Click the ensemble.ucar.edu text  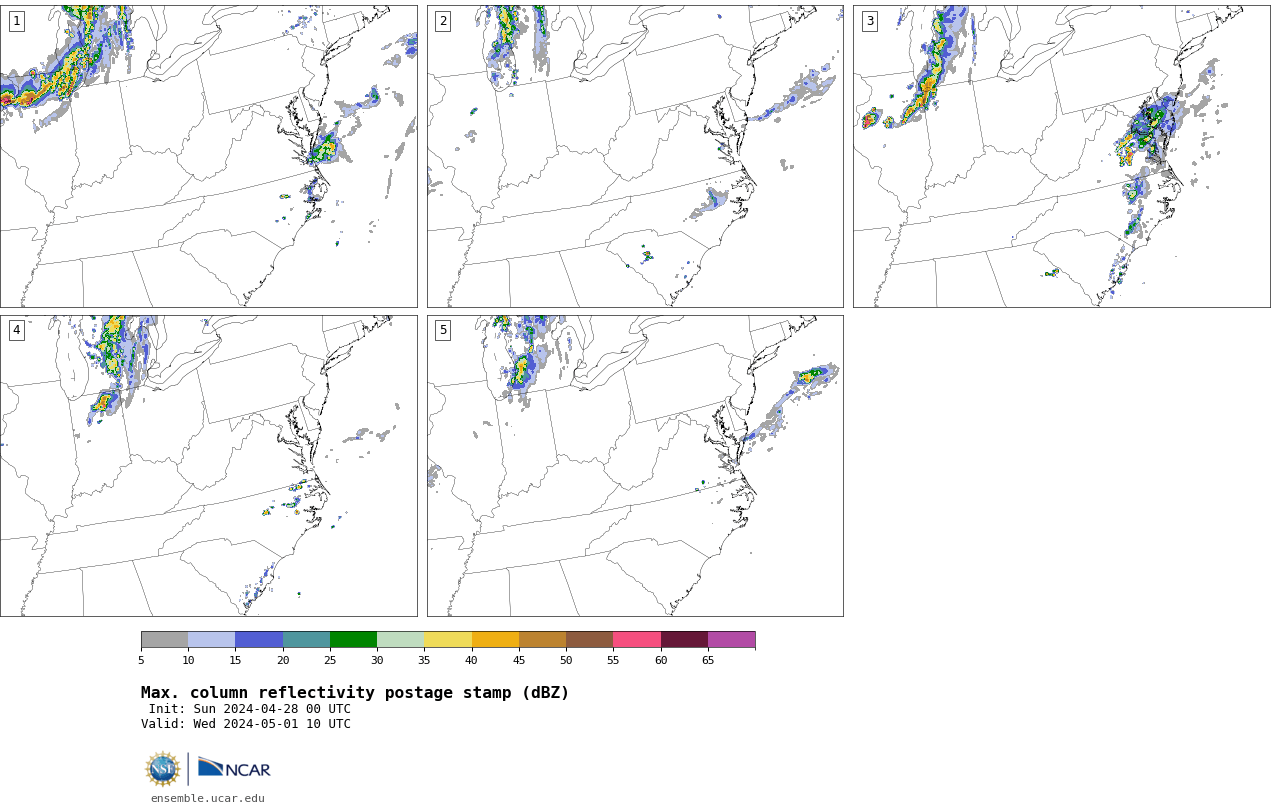208,798
